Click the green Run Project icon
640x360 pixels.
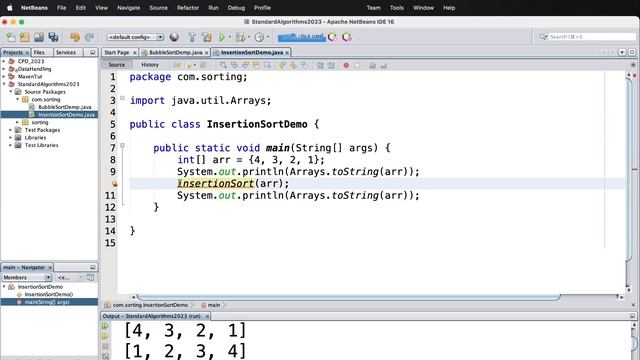[222, 37]
